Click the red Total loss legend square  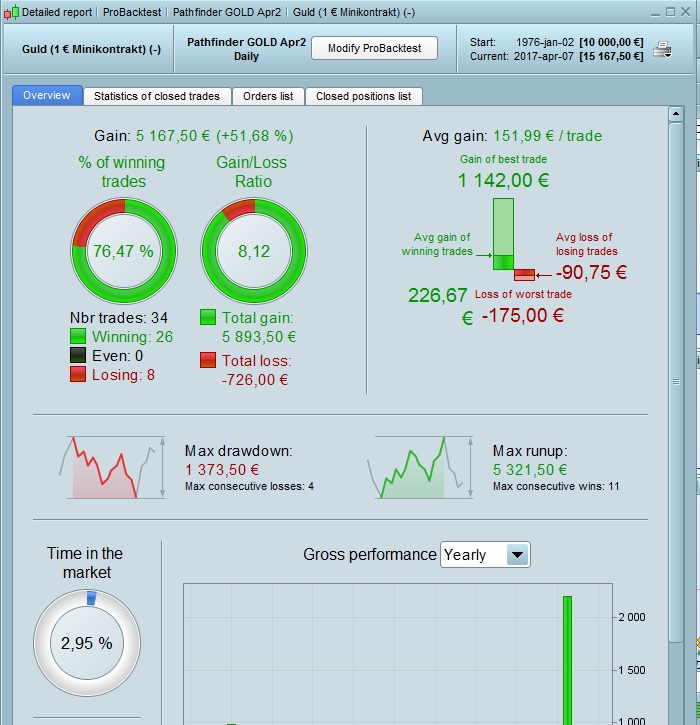[208, 360]
